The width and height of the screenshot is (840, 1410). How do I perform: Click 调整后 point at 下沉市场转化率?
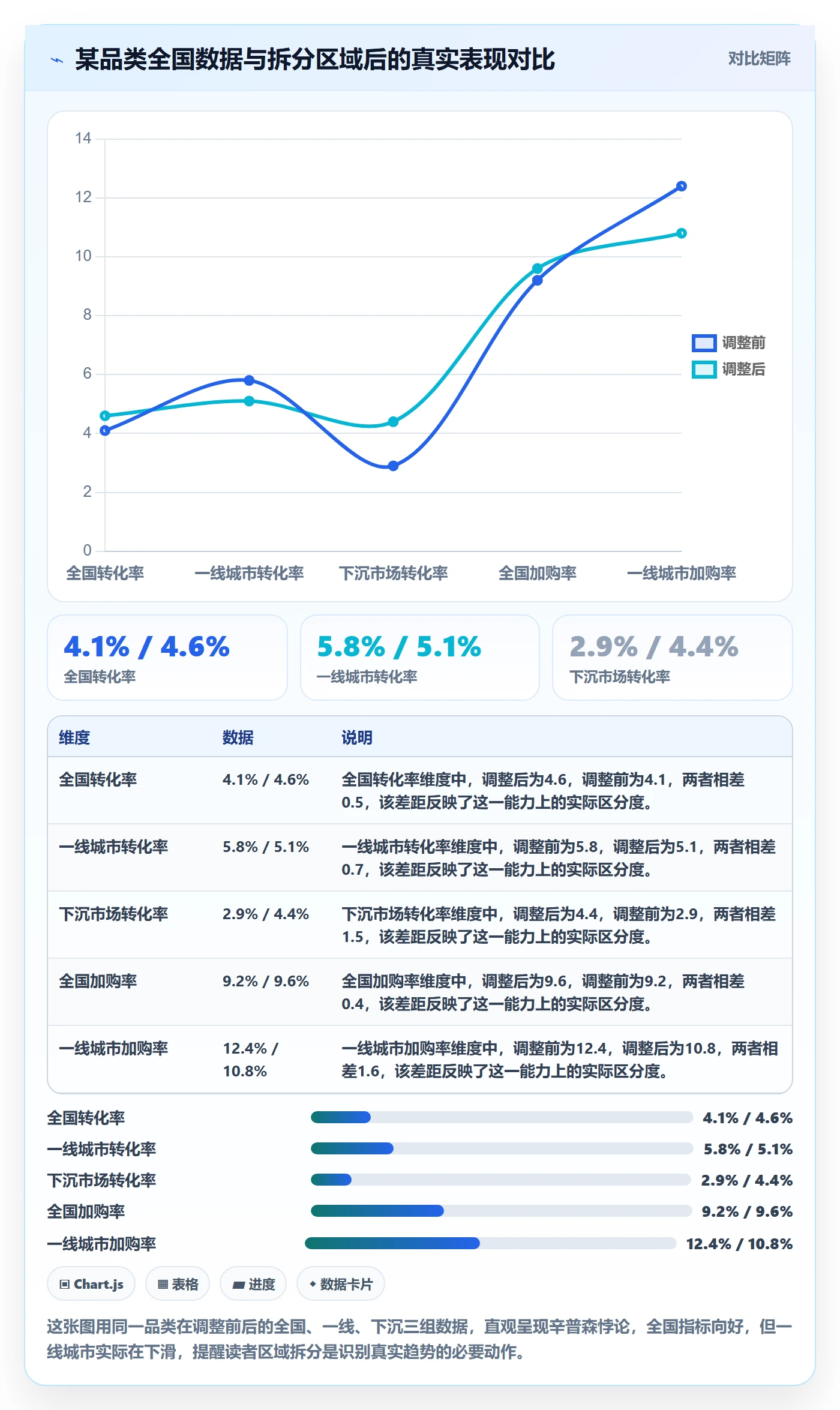click(393, 422)
